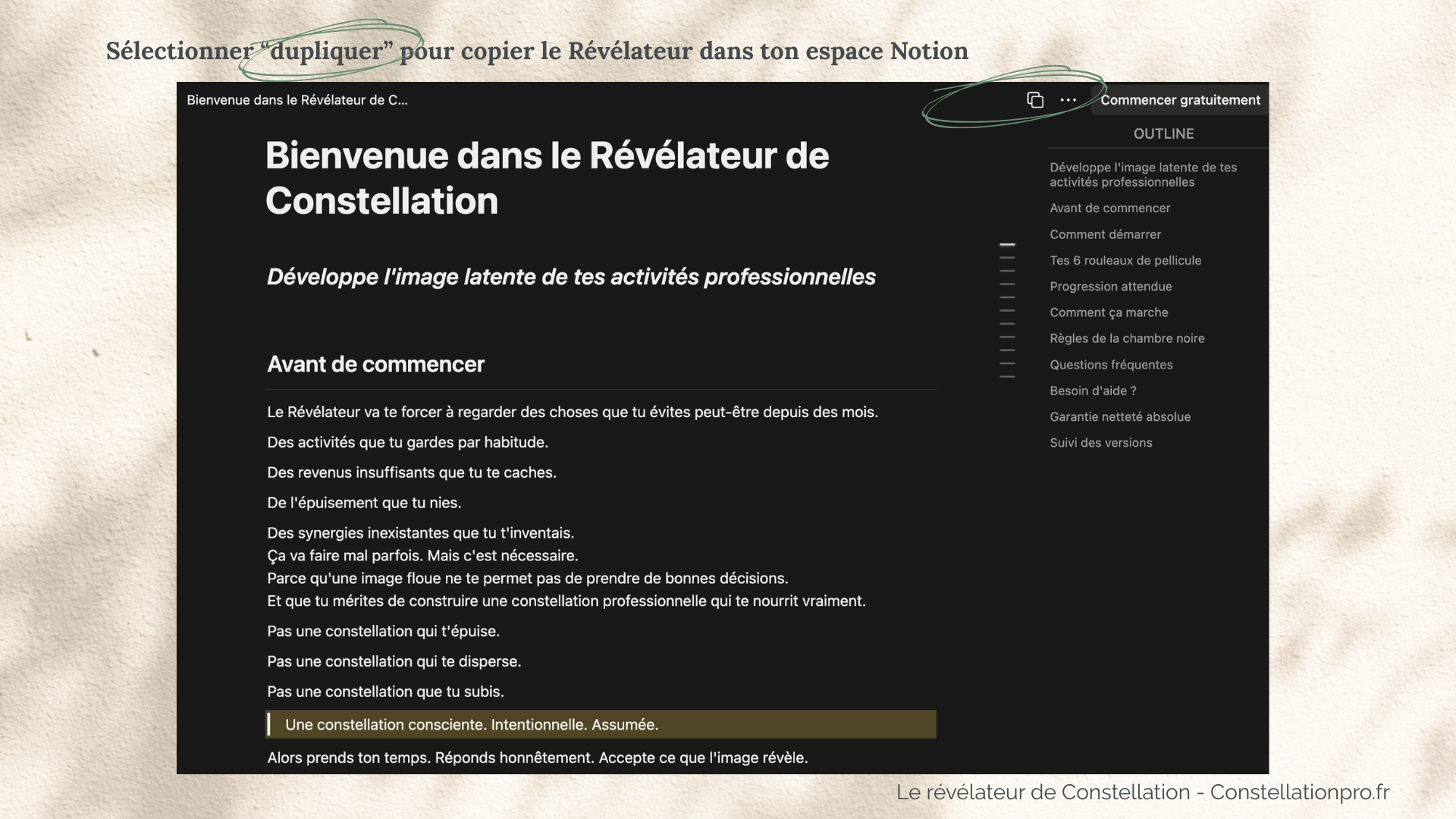Screen dimensions: 1456x819
Task: Select Développe l'image latente outline item
Action: 1143,174
